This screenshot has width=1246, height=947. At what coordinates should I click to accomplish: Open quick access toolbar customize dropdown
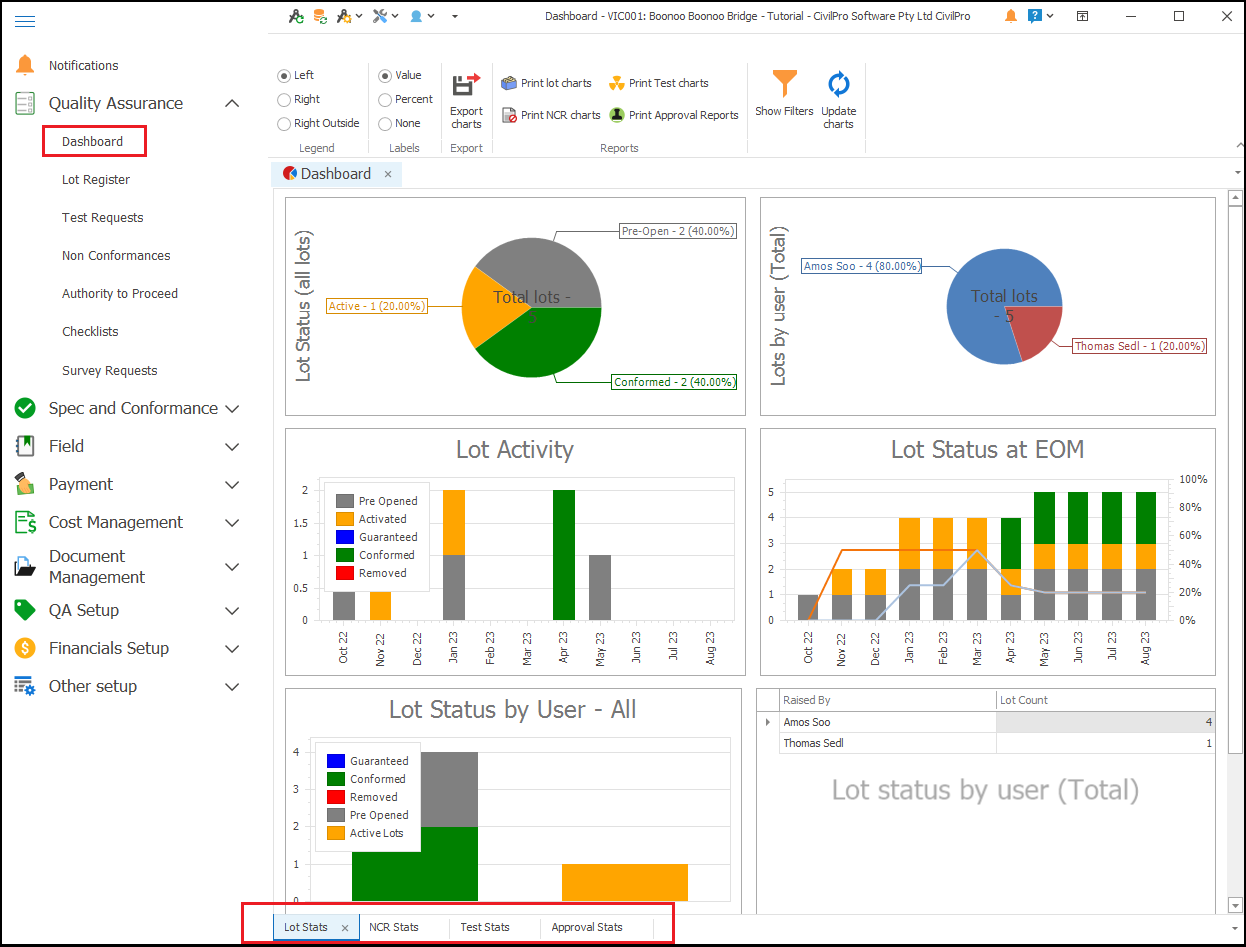(x=455, y=16)
